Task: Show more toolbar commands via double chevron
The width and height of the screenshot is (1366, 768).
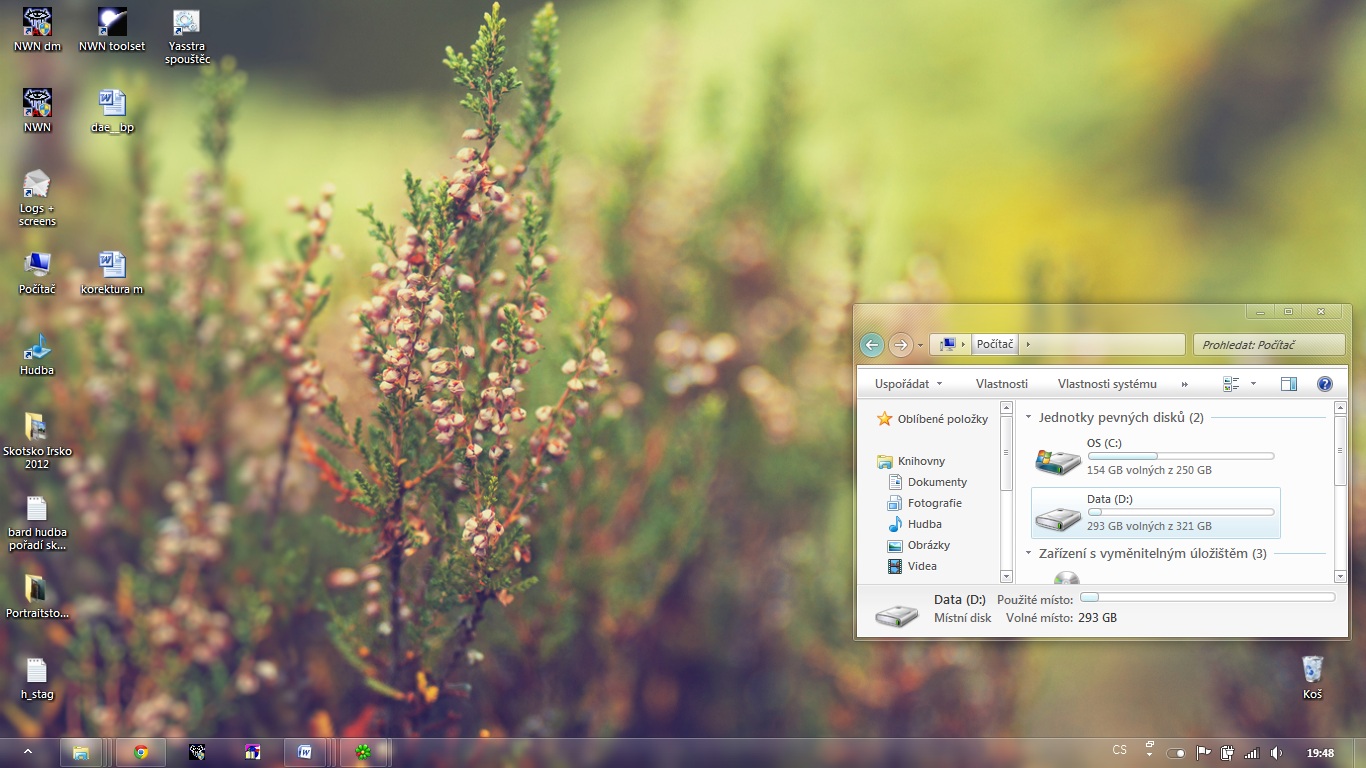Action: (1185, 384)
